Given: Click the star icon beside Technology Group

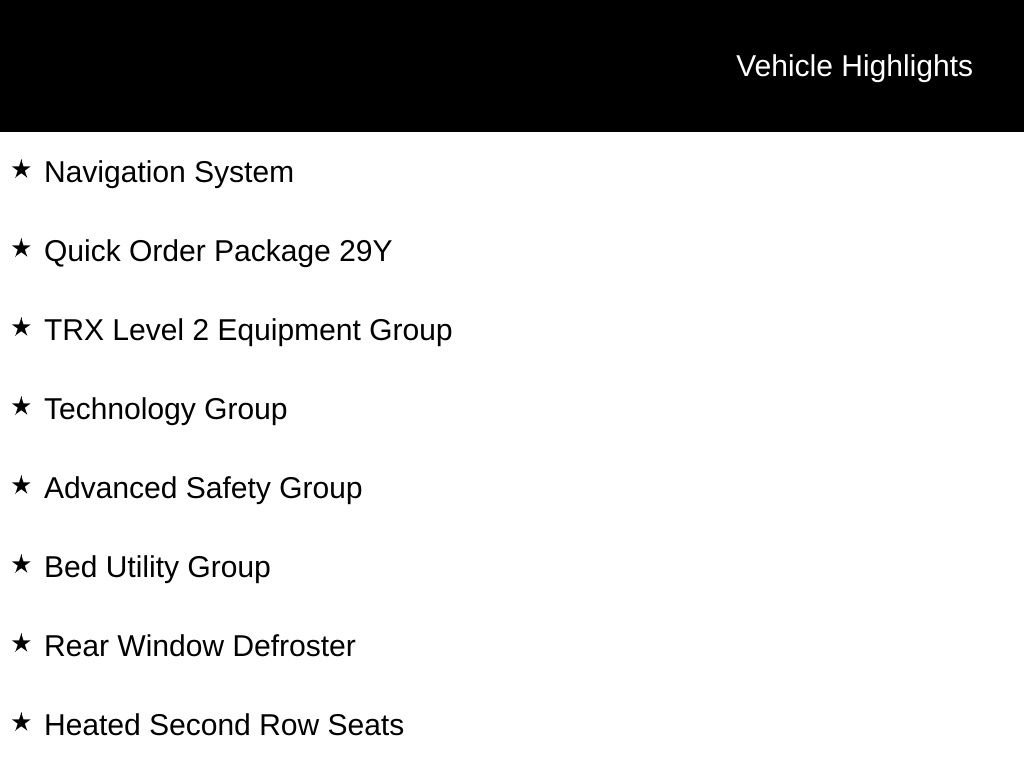Looking at the screenshot, I should pos(21,406).
